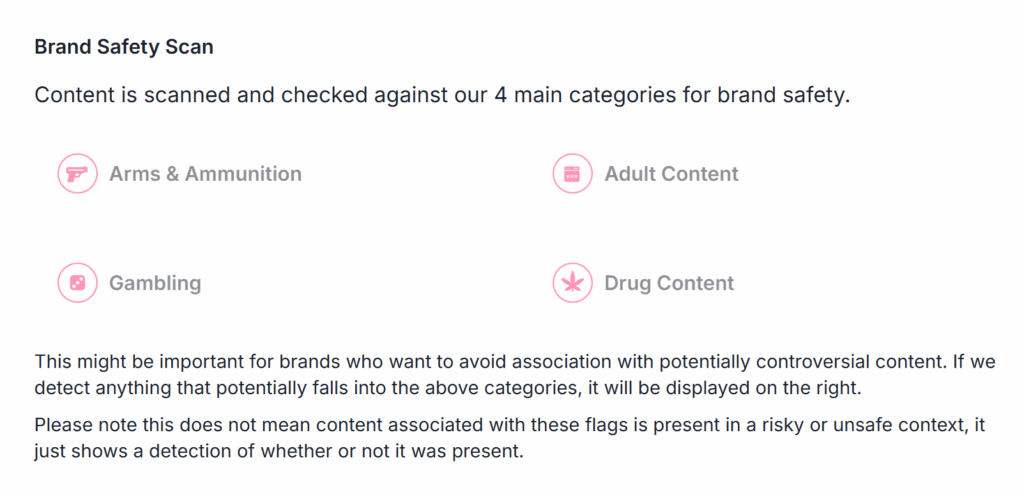Click the Gambling category label
The image size is (1024, 497).
pos(155,283)
